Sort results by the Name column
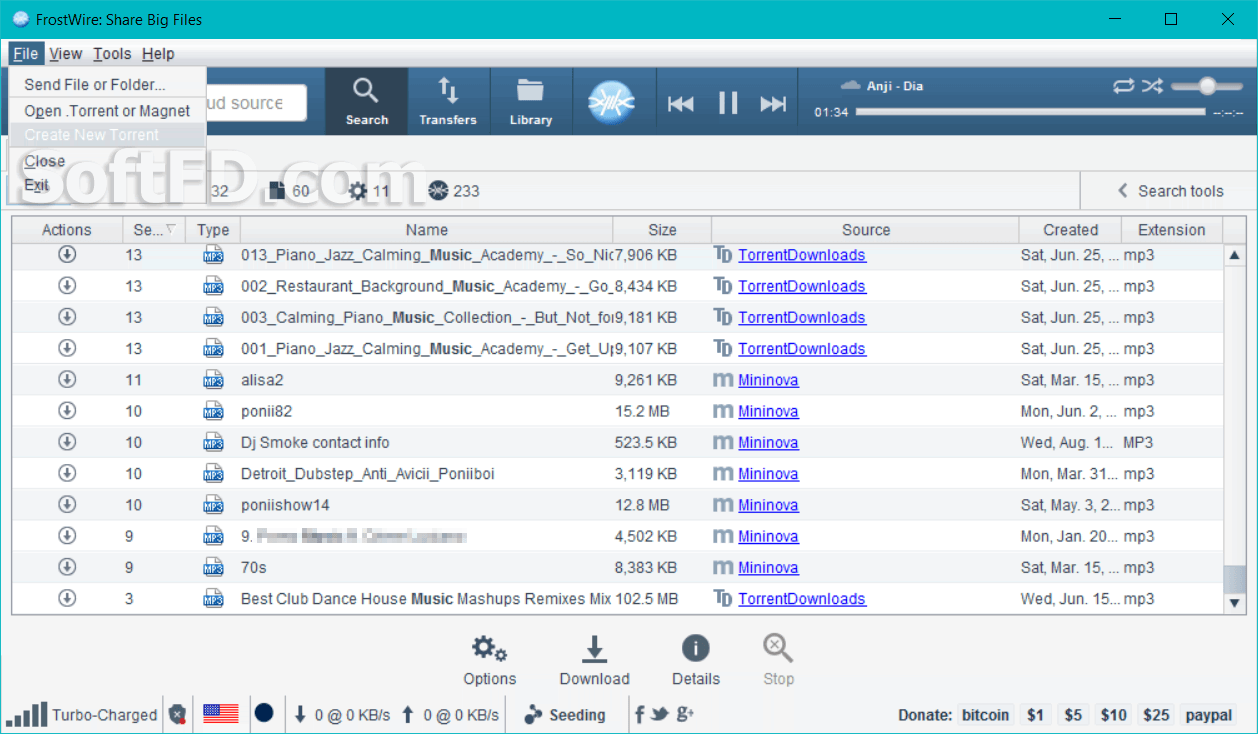Image resolution: width=1258 pixels, height=734 pixels. 427,230
